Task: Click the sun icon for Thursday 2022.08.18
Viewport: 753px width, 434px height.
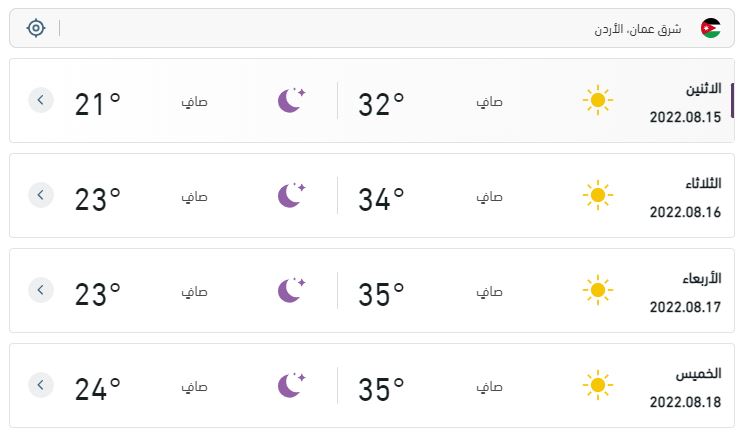Action: [598, 385]
